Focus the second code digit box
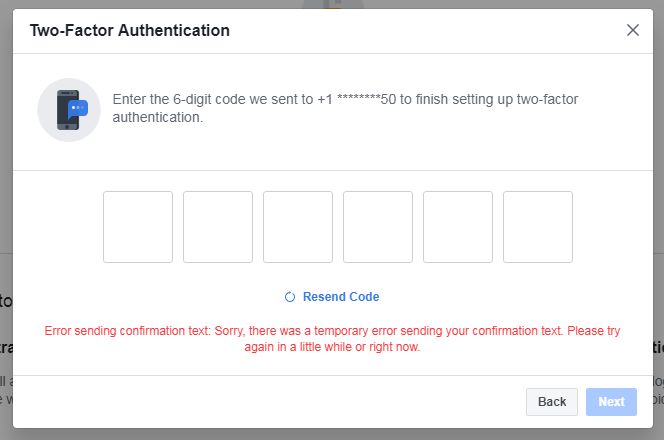Viewport: 664px width, 440px height. pyautogui.click(x=218, y=227)
